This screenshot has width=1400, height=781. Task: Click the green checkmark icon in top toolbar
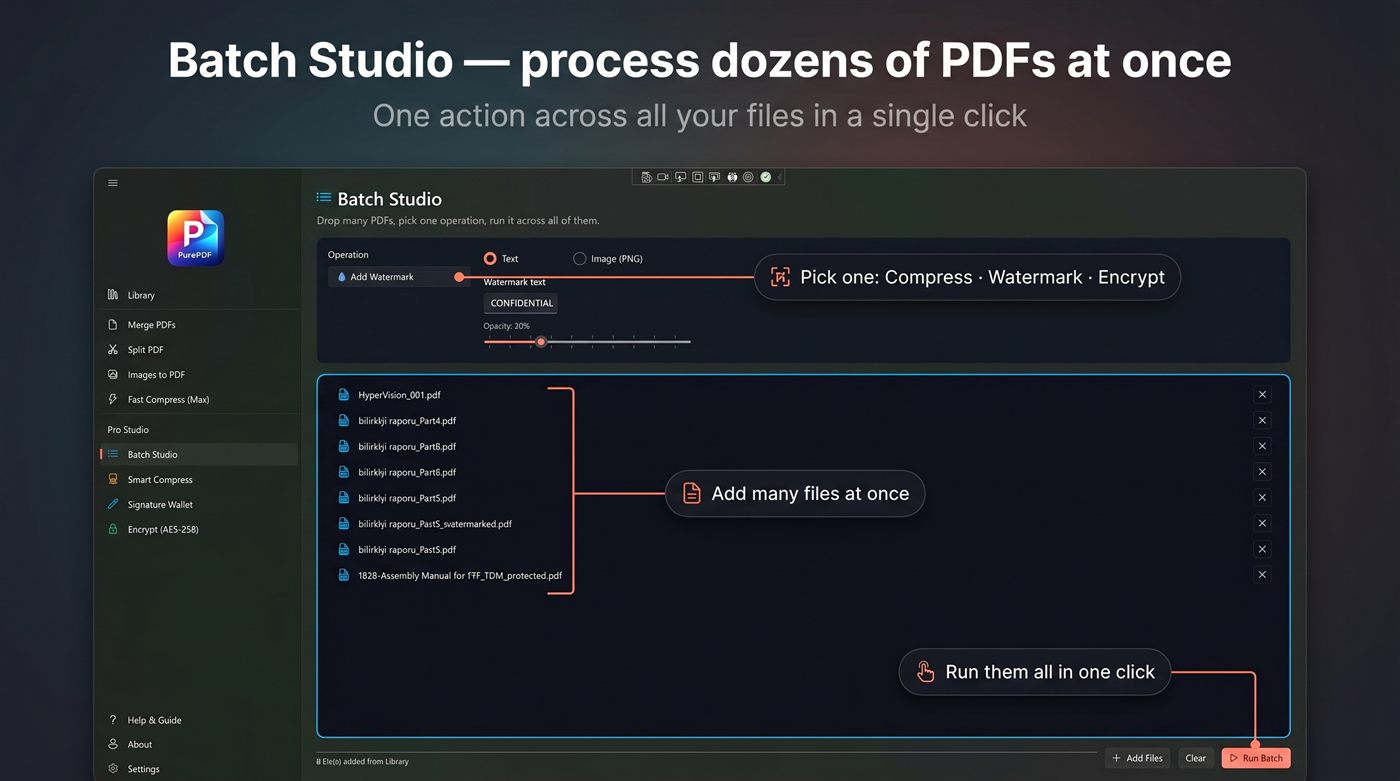click(x=766, y=177)
